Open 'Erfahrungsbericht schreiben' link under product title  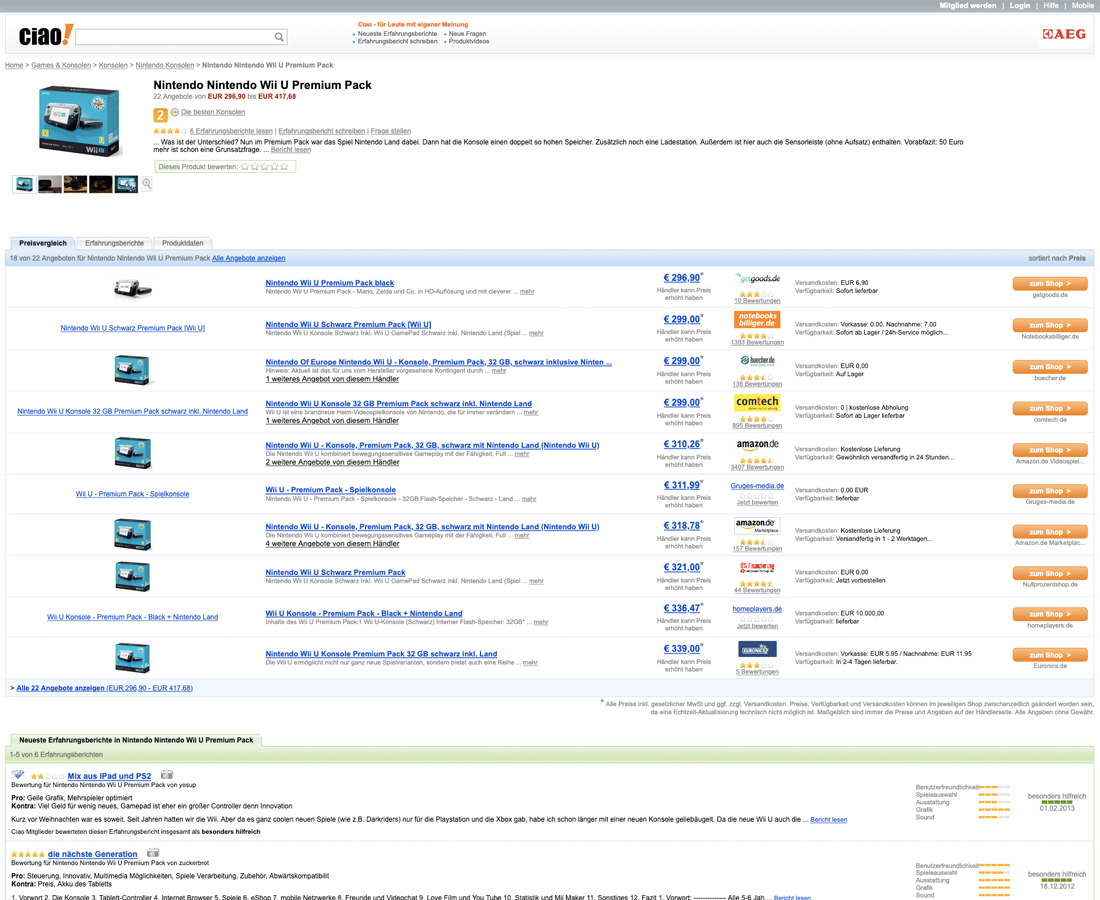[x=321, y=131]
